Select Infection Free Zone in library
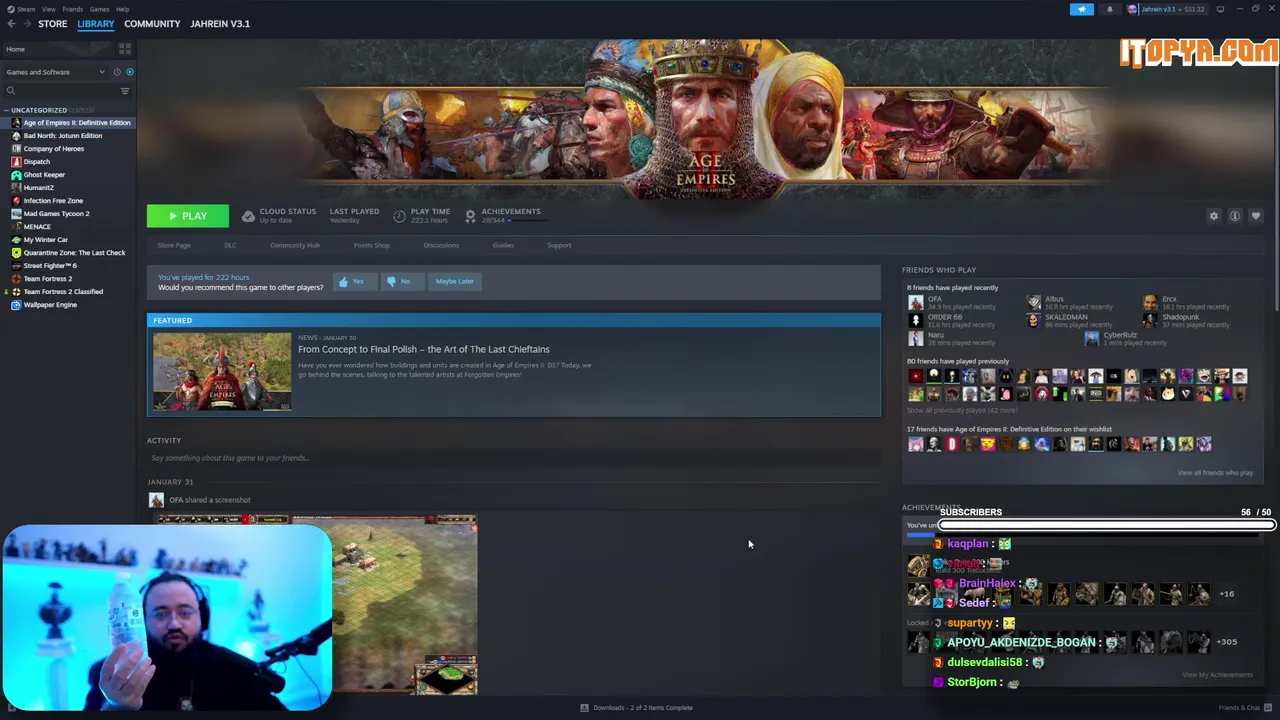Screen dimensions: 1280x720 pos(53,201)
